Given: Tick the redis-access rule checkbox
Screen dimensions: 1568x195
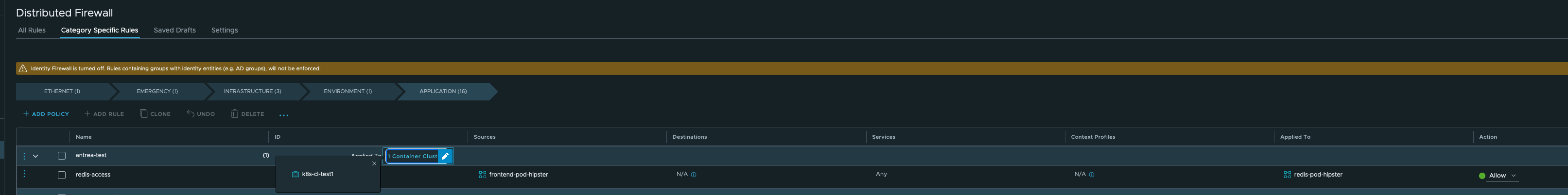Looking at the screenshot, I should pyautogui.click(x=61, y=175).
